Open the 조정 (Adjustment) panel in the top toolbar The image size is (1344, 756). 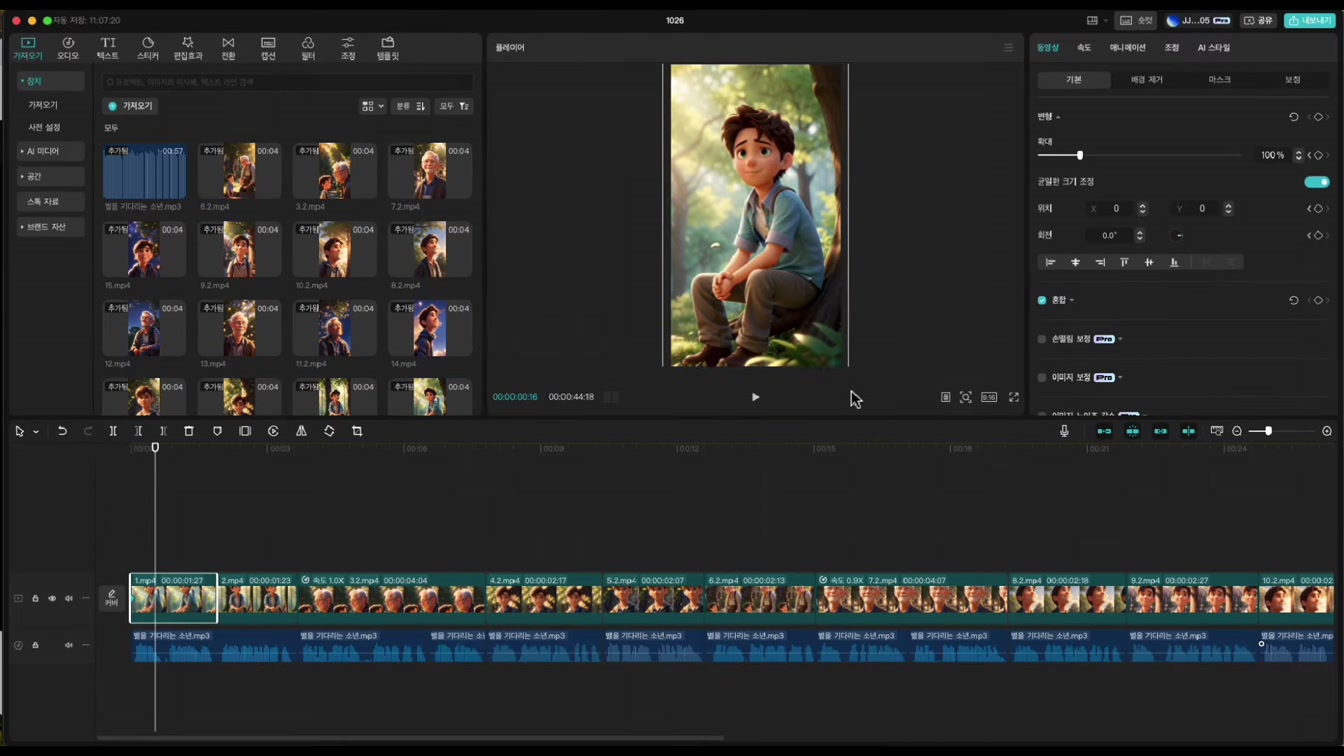tap(348, 48)
